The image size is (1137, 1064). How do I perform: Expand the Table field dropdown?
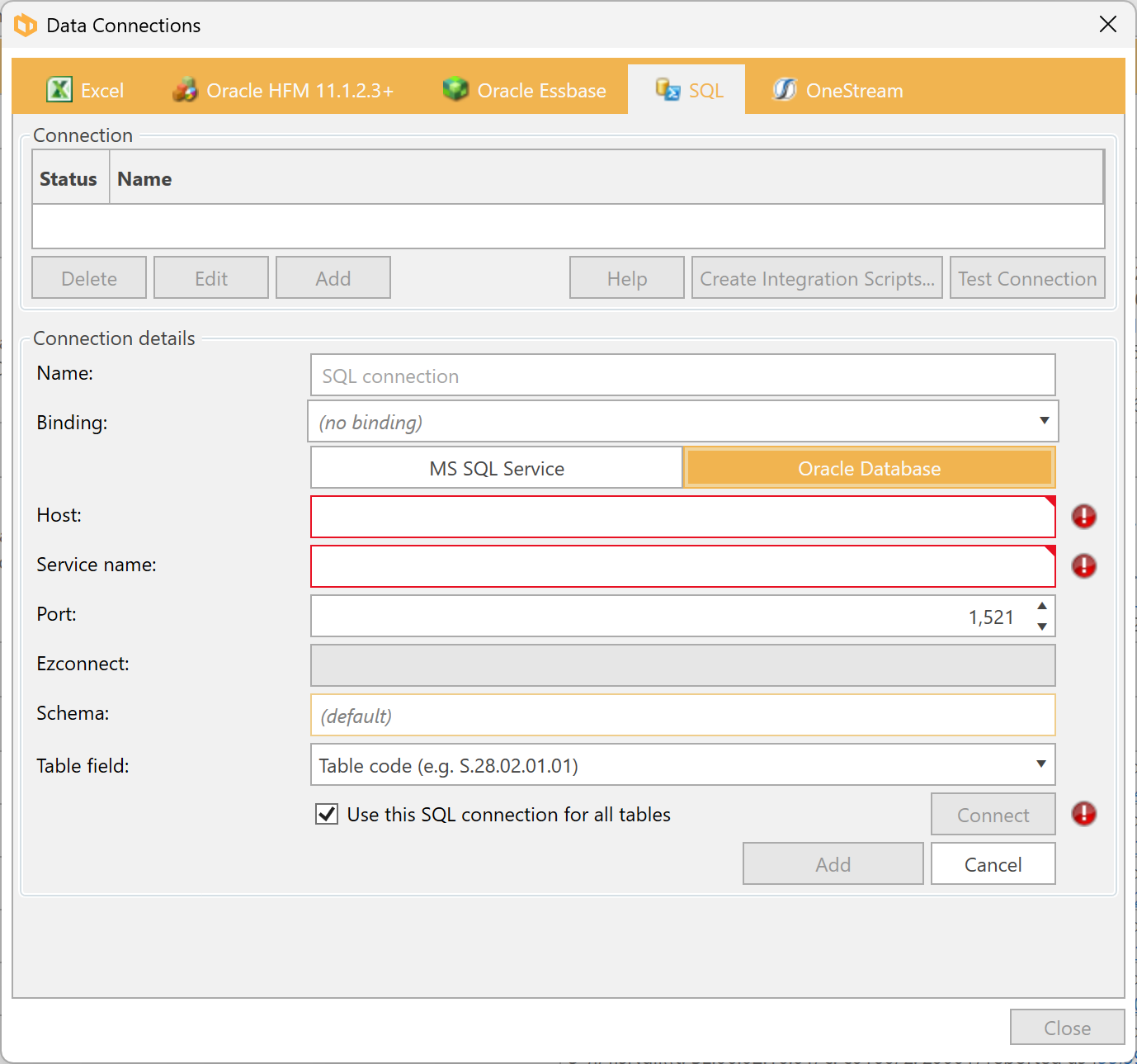coord(1041,764)
